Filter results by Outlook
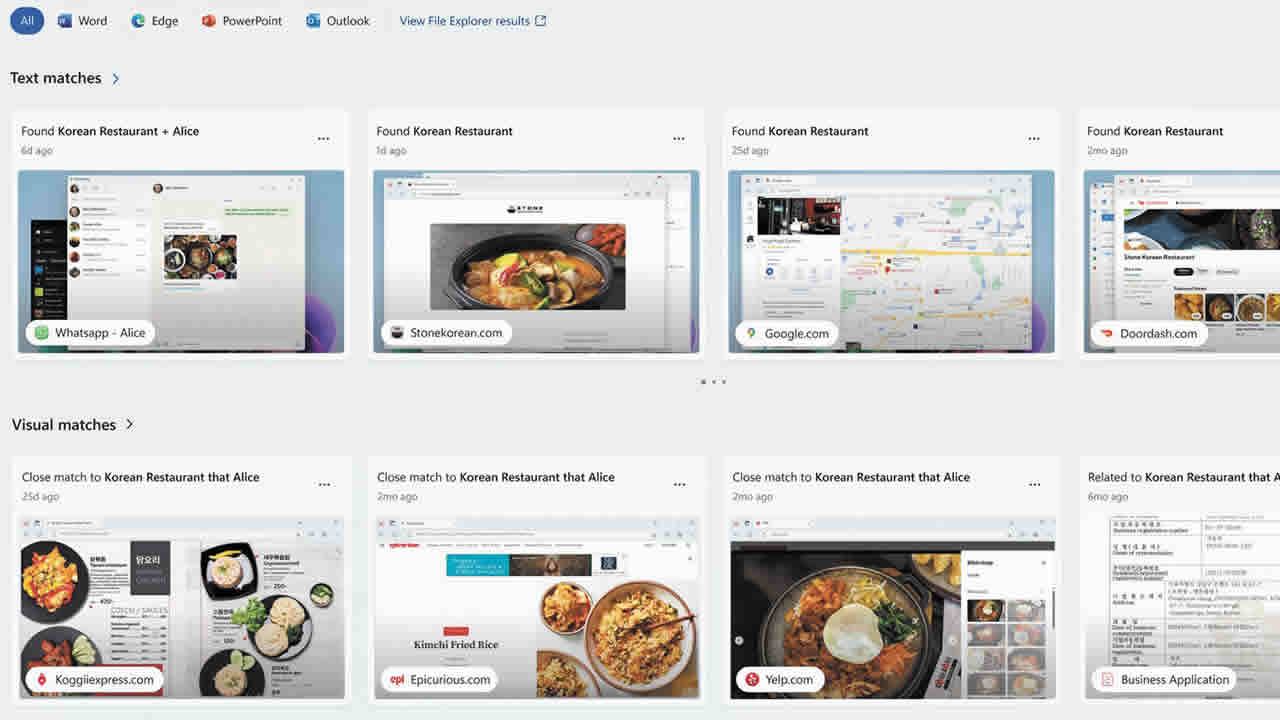Screen dimensions: 1280x720 (338, 21)
